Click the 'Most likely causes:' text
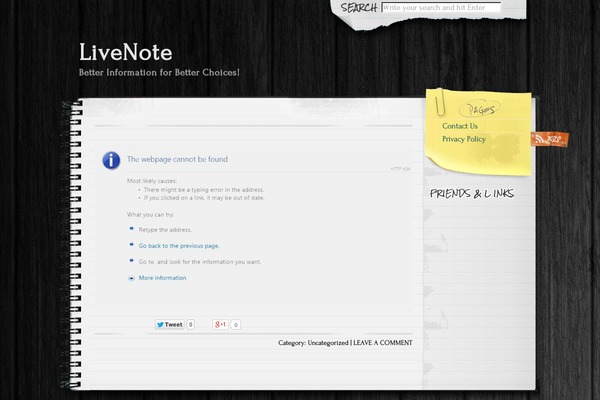 pos(152,181)
